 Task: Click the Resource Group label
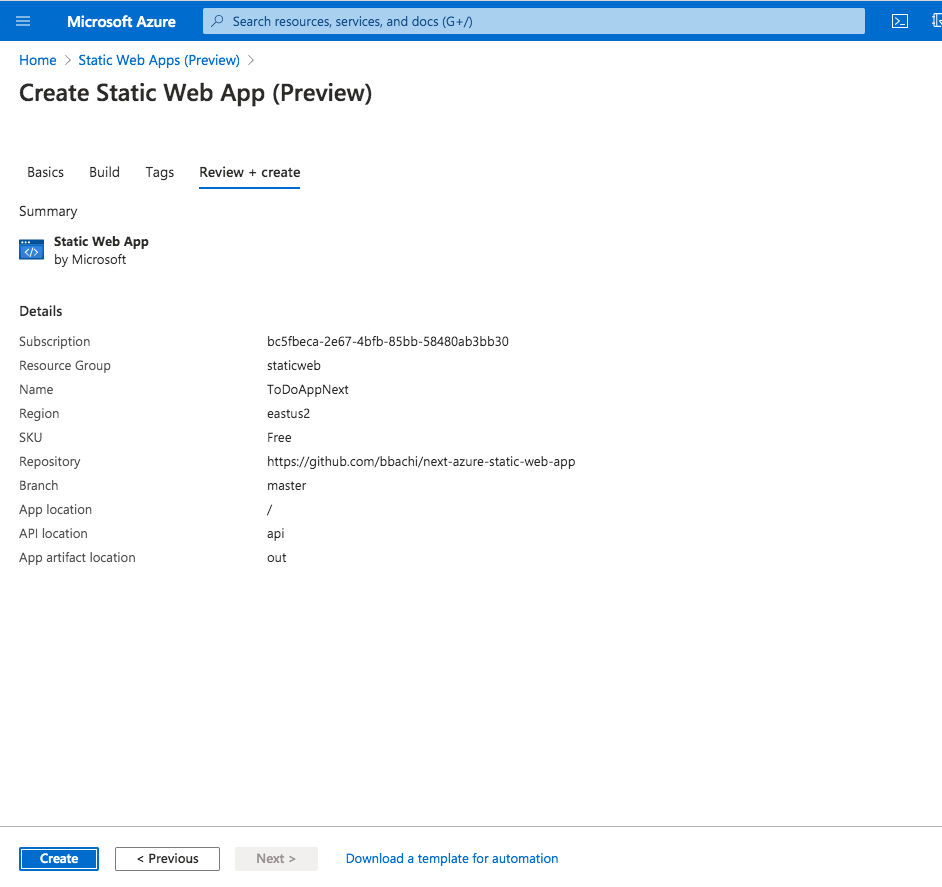[x=65, y=365]
